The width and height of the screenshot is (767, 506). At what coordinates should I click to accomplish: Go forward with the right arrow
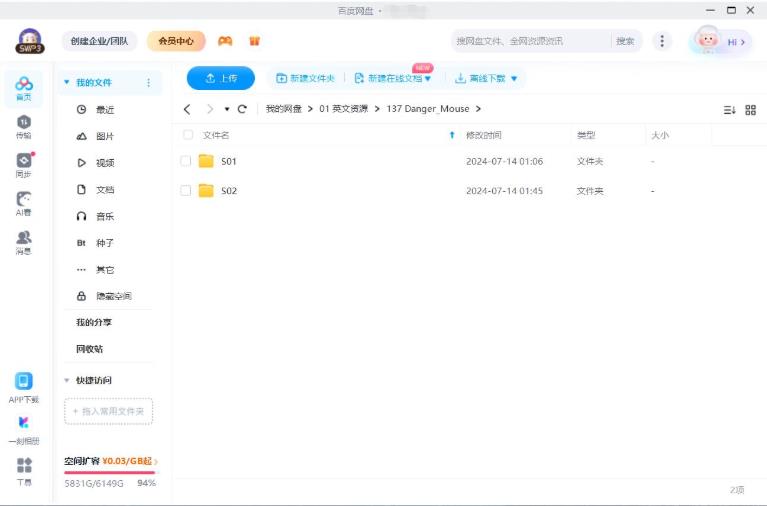coord(210,109)
